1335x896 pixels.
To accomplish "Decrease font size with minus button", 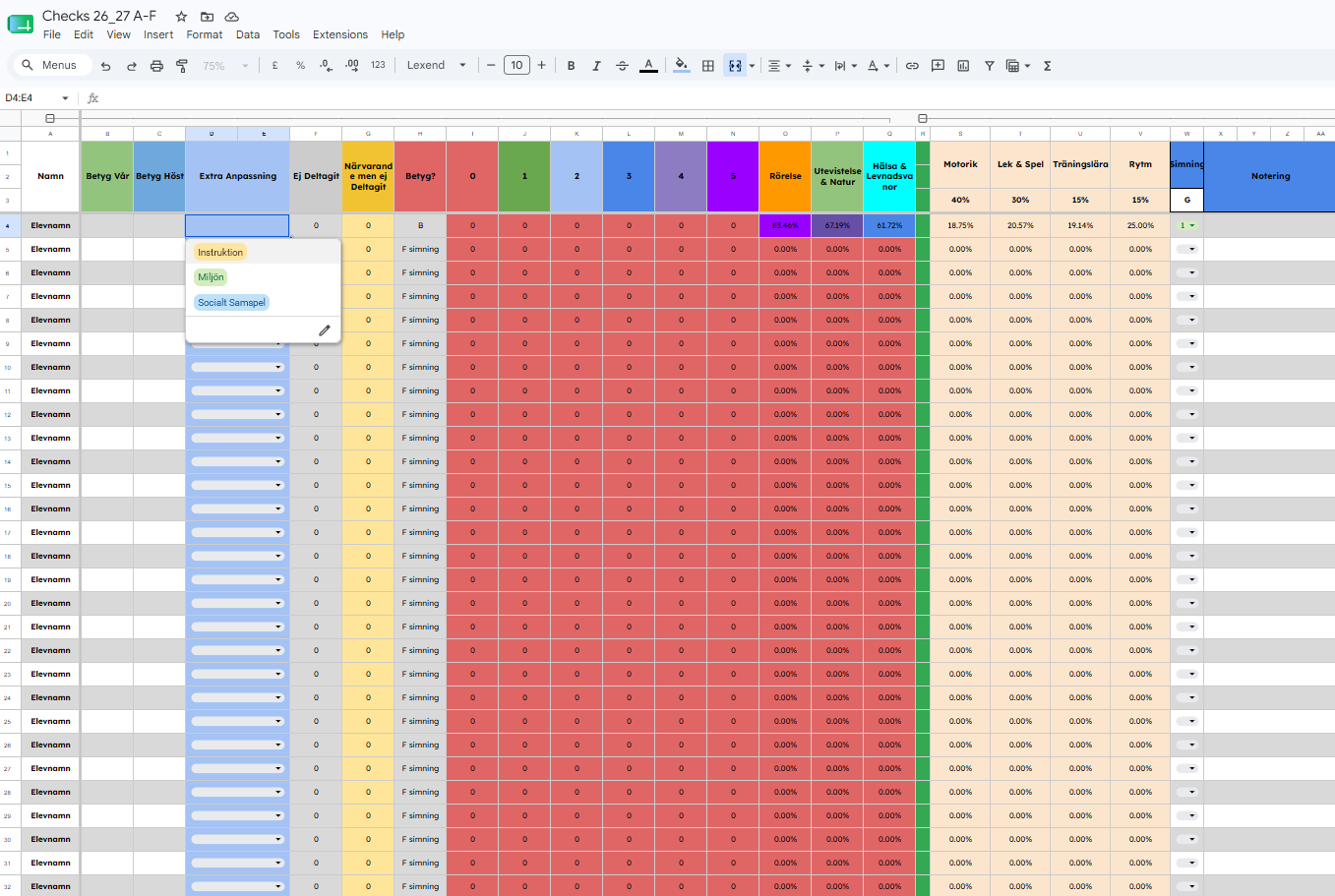I will tap(491, 66).
